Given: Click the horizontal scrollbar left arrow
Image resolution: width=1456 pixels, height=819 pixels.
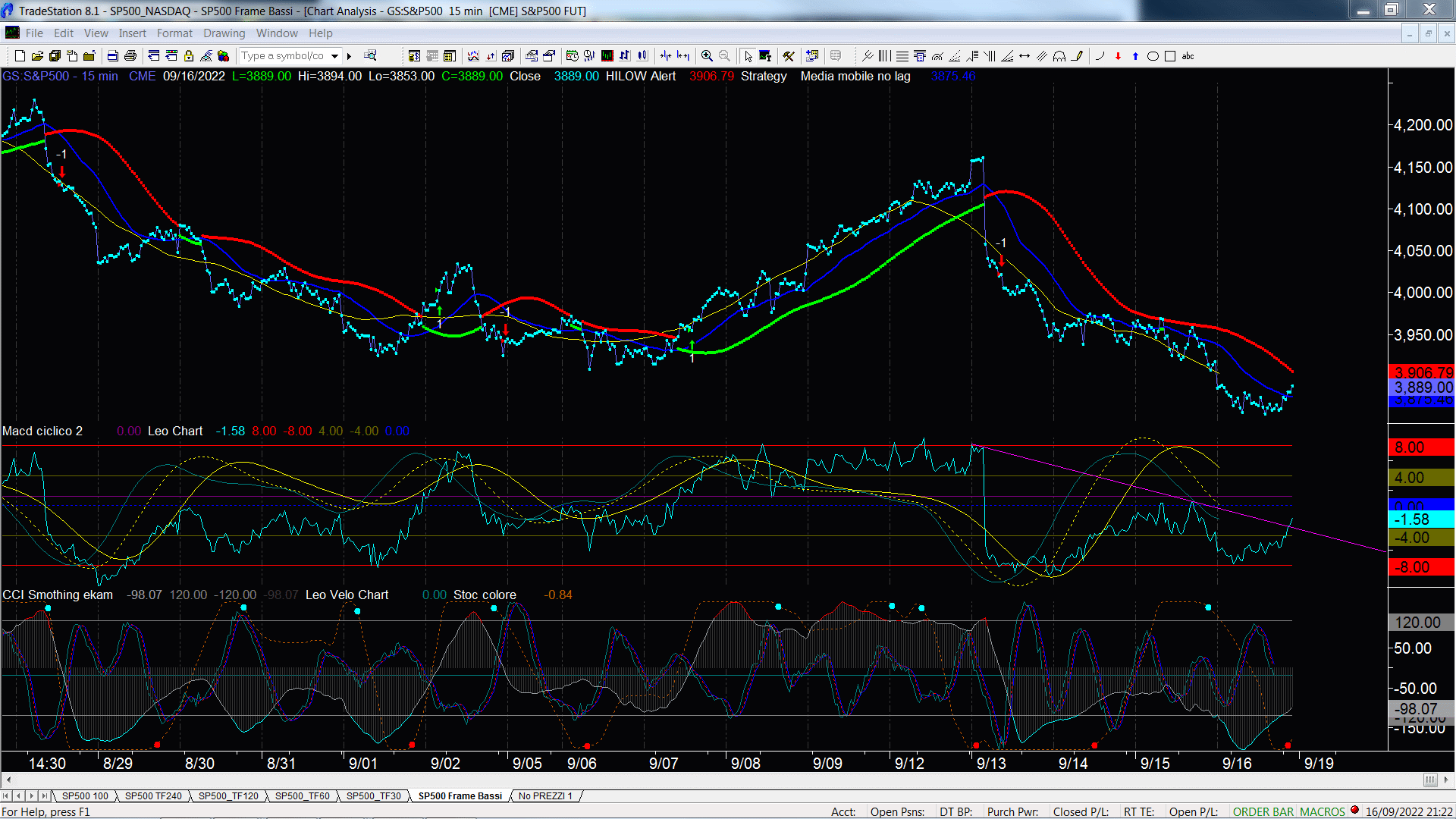Looking at the screenshot, I should (x=8, y=780).
